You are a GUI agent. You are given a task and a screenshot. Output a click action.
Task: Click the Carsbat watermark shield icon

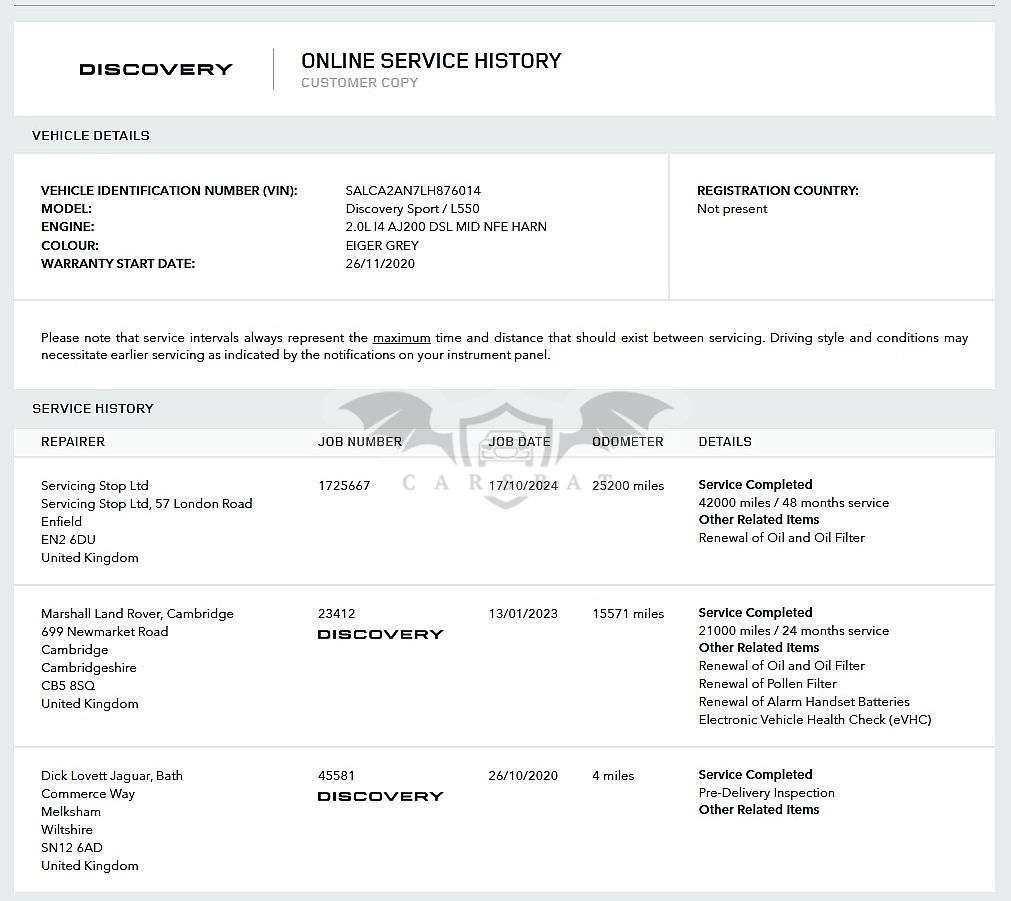click(x=507, y=455)
